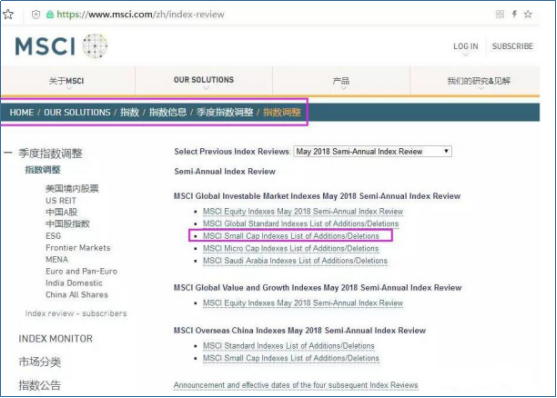This screenshot has width=557, height=398.
Task: Collapse the 季度指数调整 sidebar section
Action: [x=8, y=153]
